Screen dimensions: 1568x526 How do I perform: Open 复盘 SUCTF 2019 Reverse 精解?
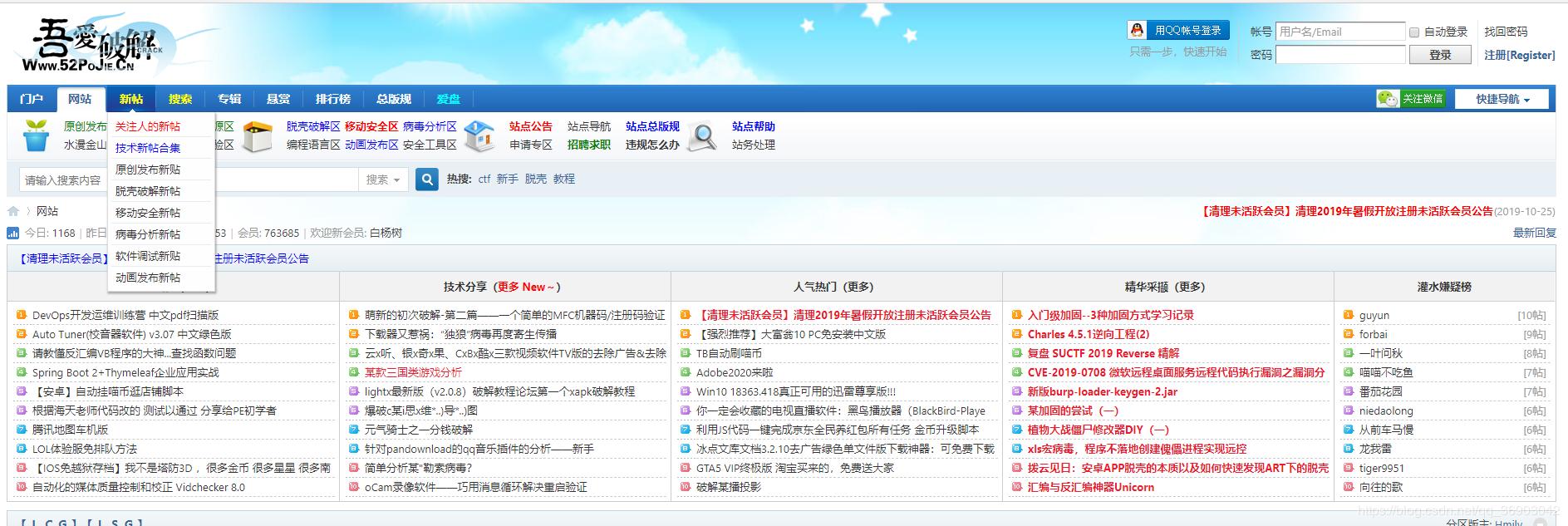(1103, 353)
